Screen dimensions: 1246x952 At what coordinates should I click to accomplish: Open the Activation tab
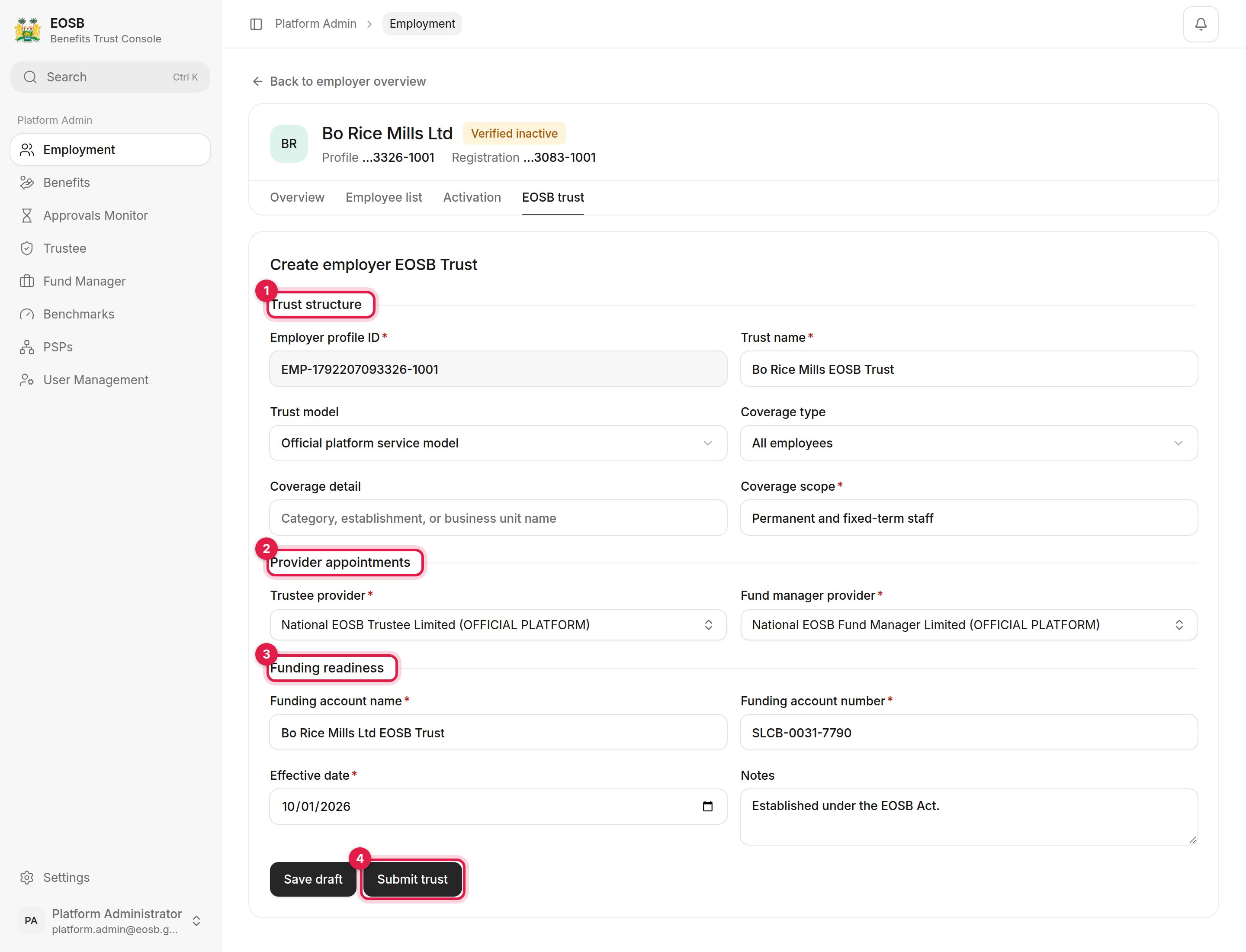(472, 197)
